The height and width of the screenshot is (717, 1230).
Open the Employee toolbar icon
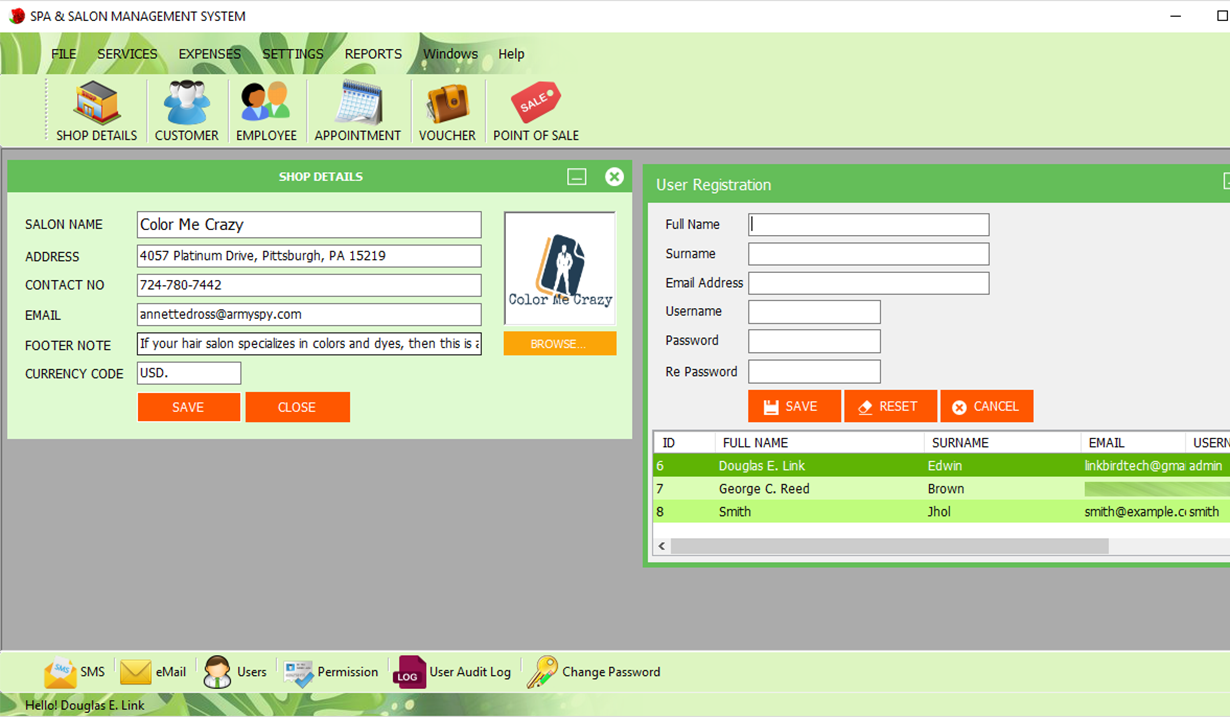pos(266,111)
